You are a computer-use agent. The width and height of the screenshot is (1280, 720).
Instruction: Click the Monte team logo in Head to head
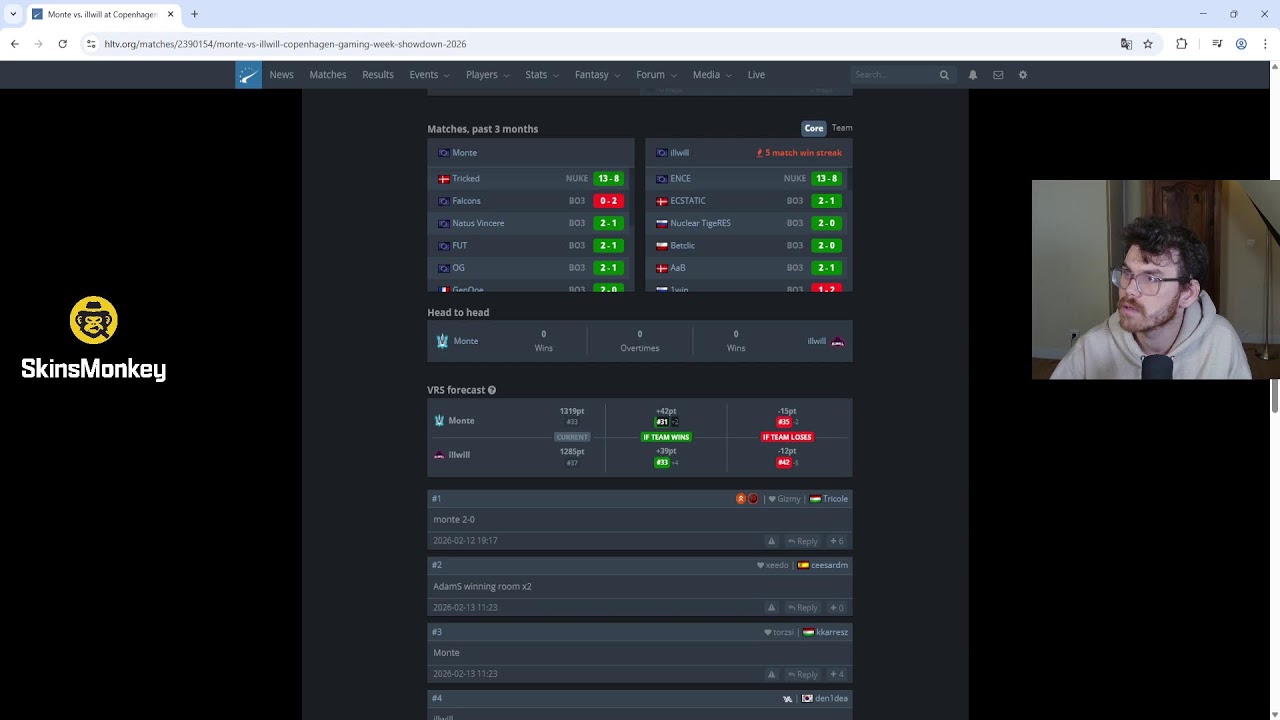coord(442,341)
